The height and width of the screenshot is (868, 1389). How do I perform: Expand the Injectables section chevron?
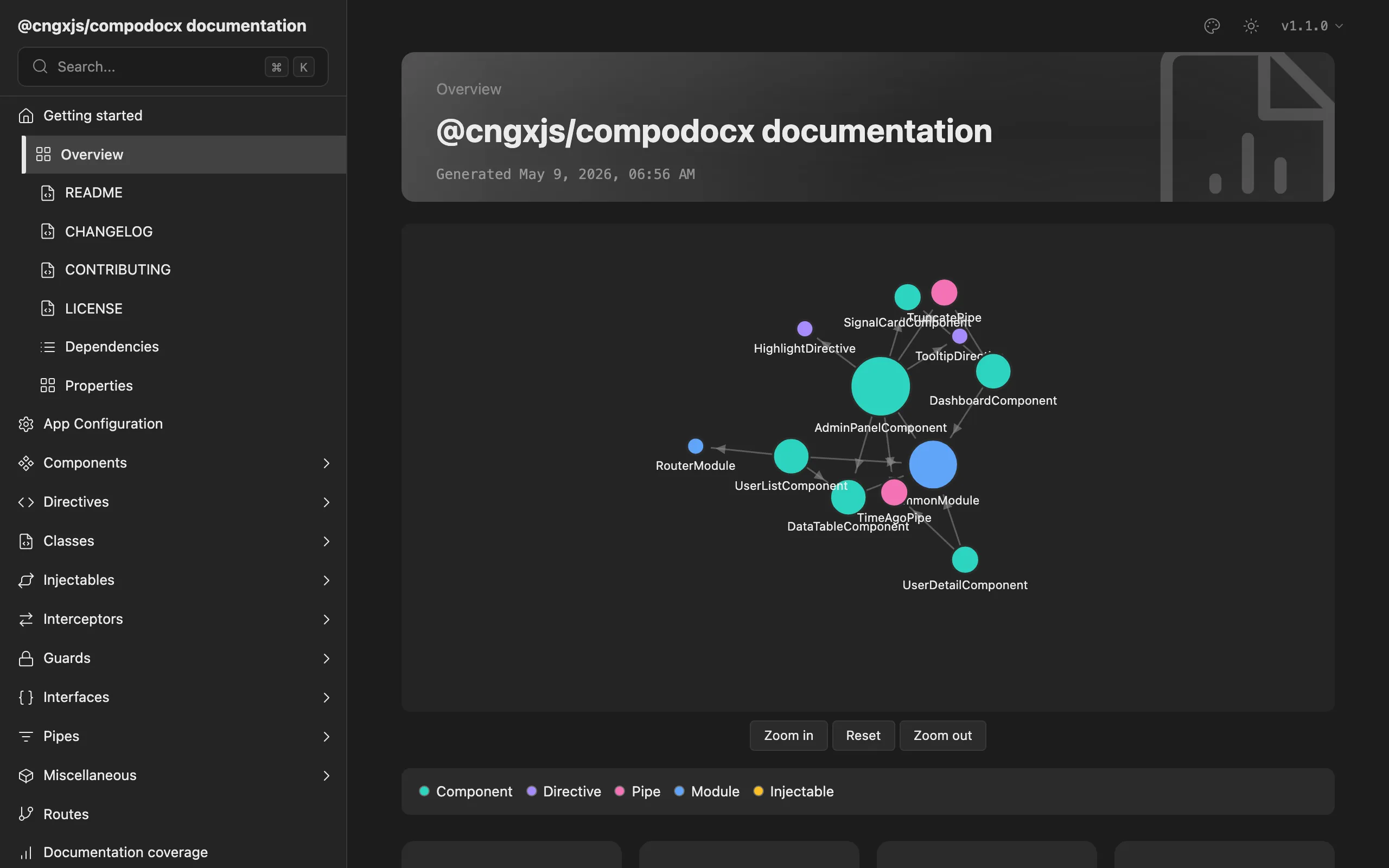[x=326, y=580]
